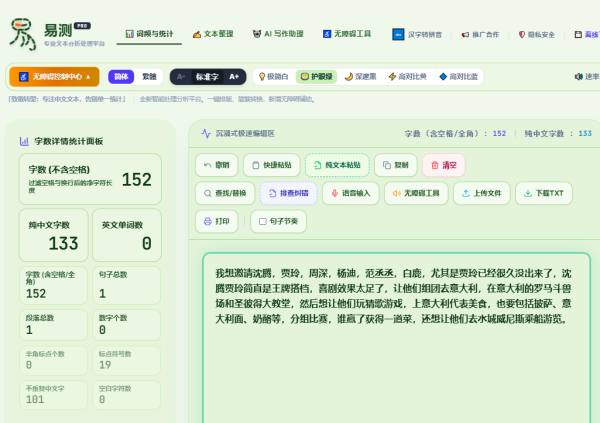This screenshot has height=423, width=600.
Task: Click the 数字个数 0 stat card
Action: [127, 325]
